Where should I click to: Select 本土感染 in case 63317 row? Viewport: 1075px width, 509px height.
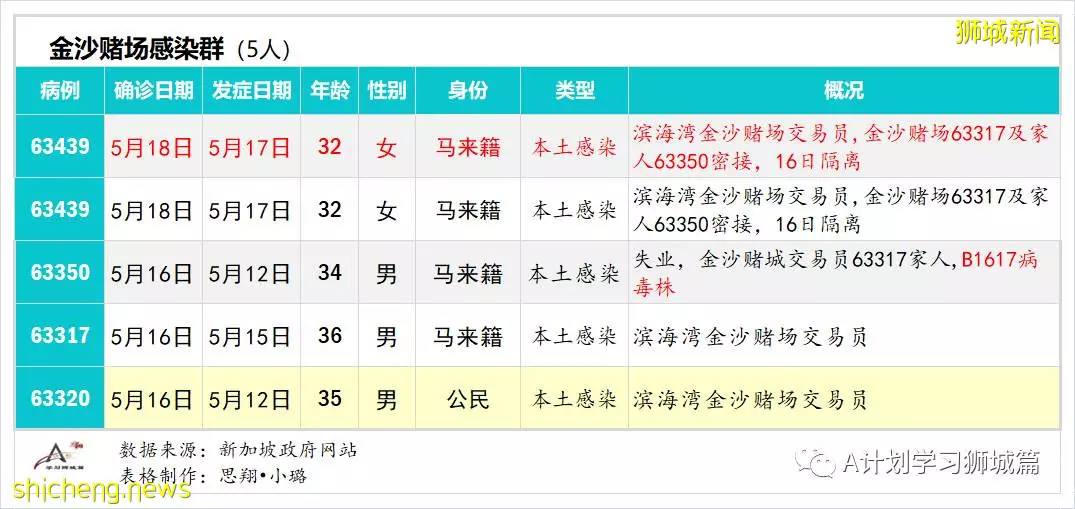point(575,337)
